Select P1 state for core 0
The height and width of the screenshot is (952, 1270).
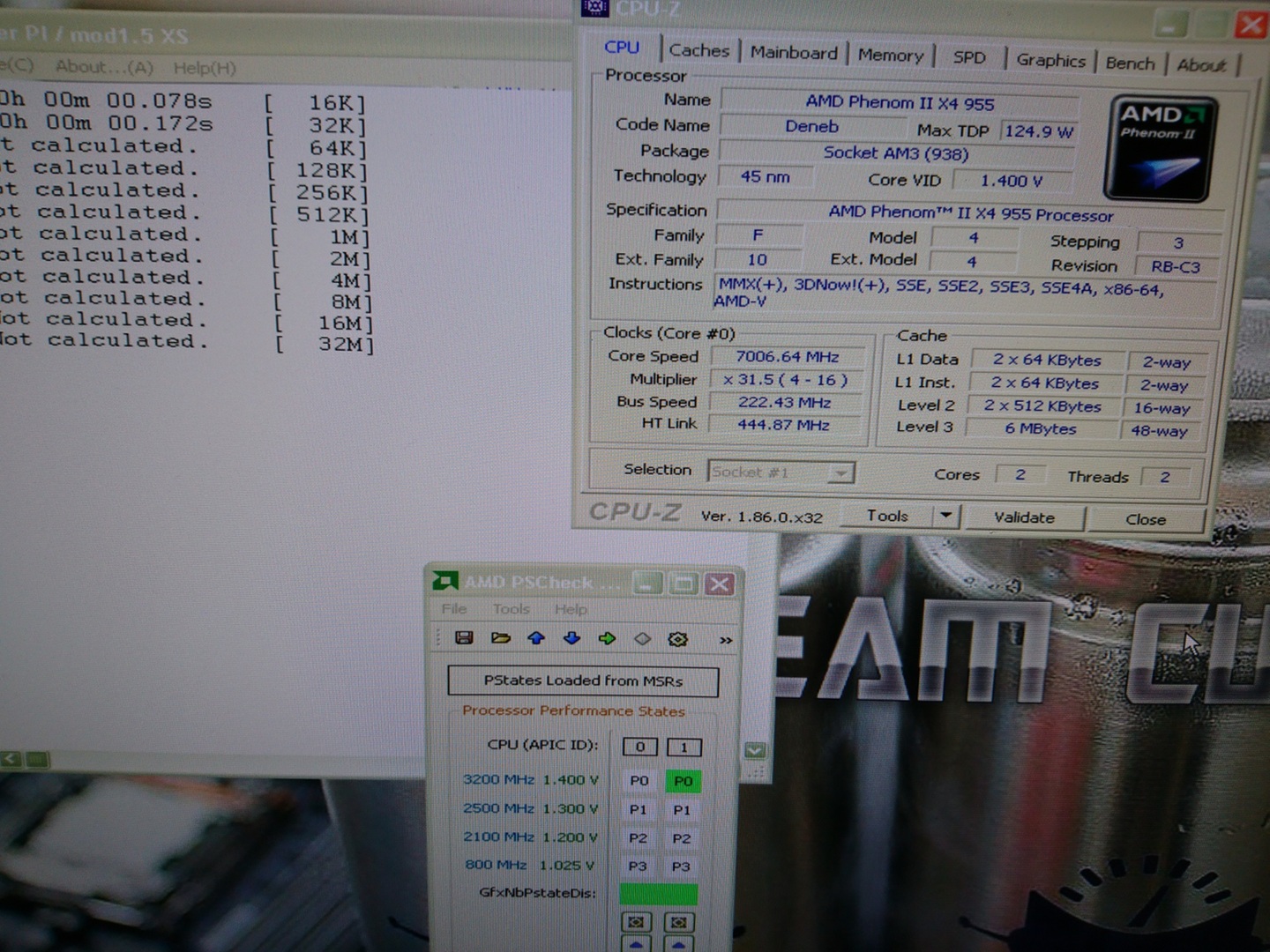[638, 809]
